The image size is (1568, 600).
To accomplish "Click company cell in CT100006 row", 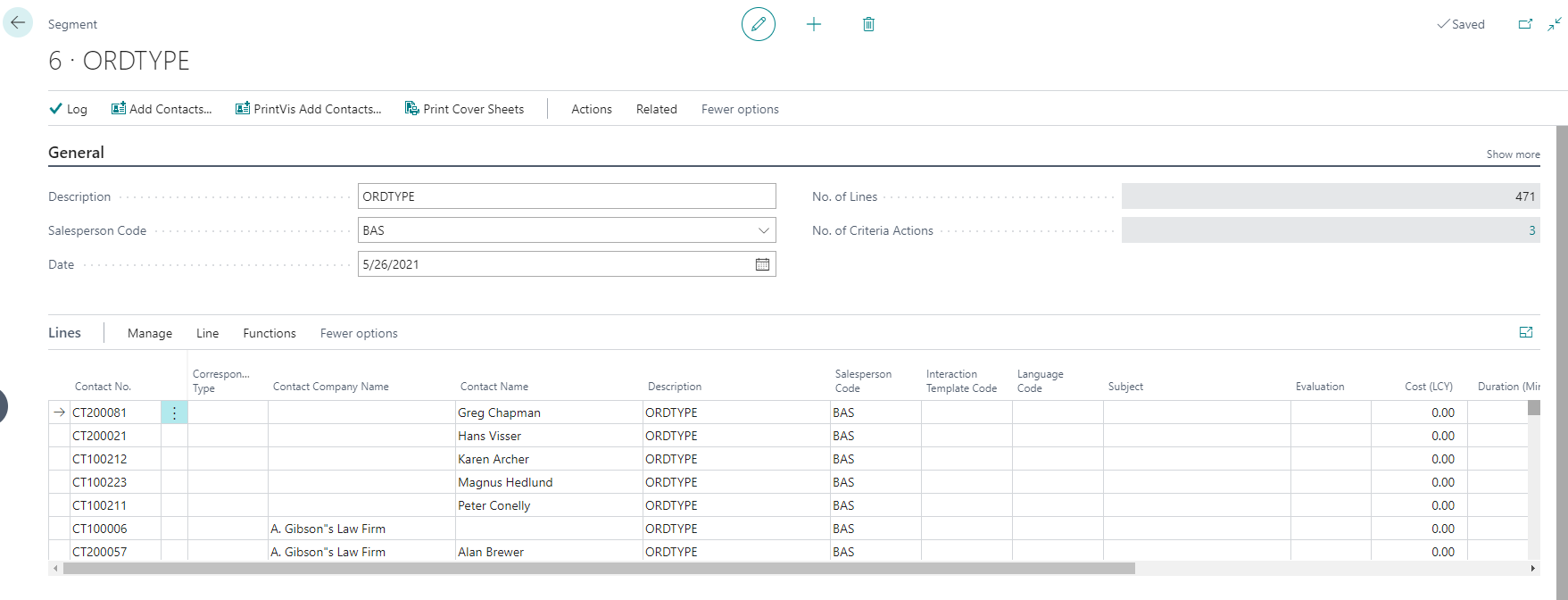I will 361,529.
